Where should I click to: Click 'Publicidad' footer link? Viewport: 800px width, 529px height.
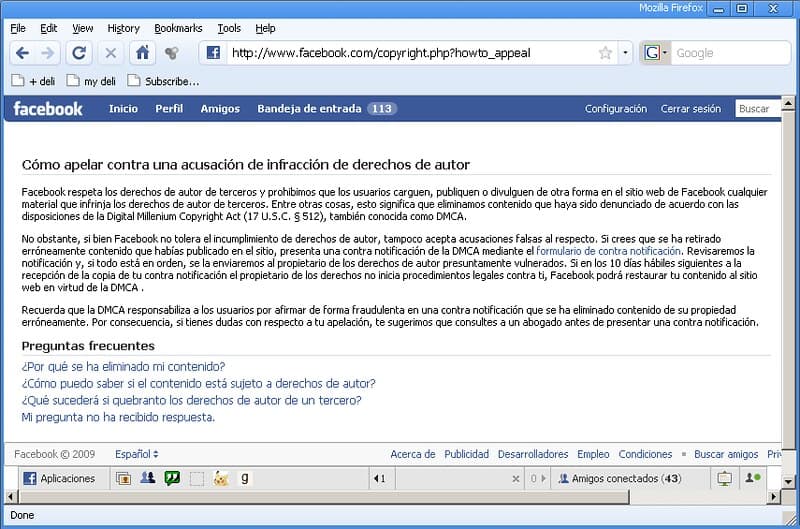[466, 454]
